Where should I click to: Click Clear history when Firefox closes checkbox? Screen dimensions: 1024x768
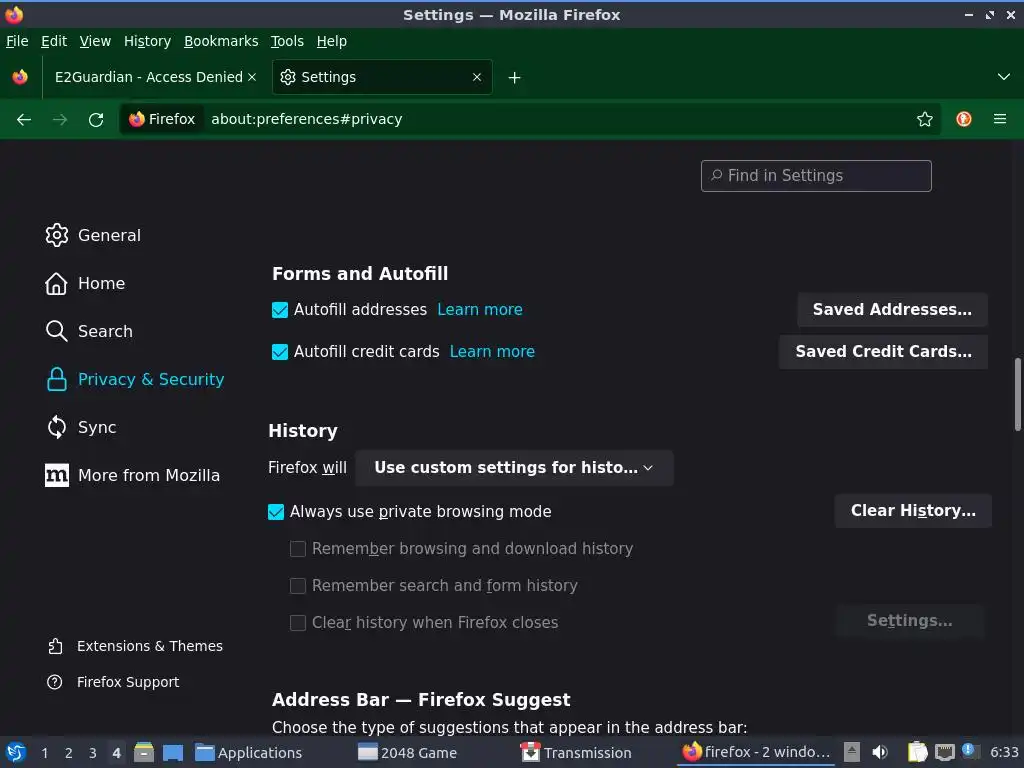coord(298,622)
